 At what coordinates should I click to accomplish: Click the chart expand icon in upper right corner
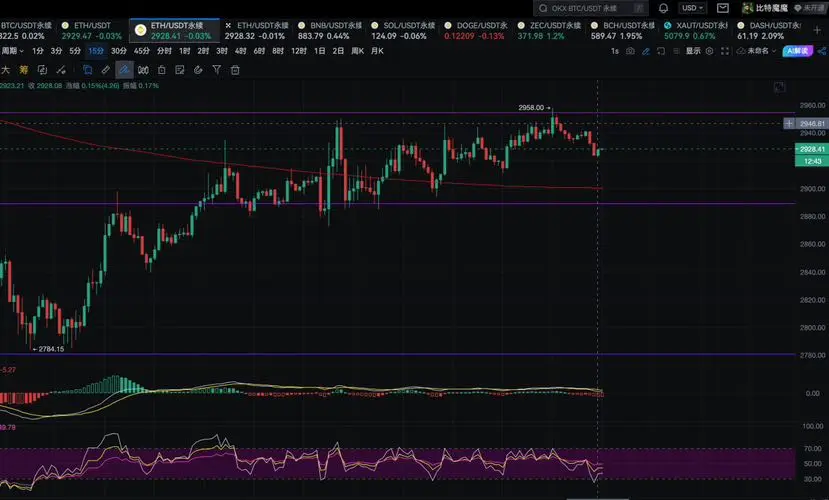point(779,87)
